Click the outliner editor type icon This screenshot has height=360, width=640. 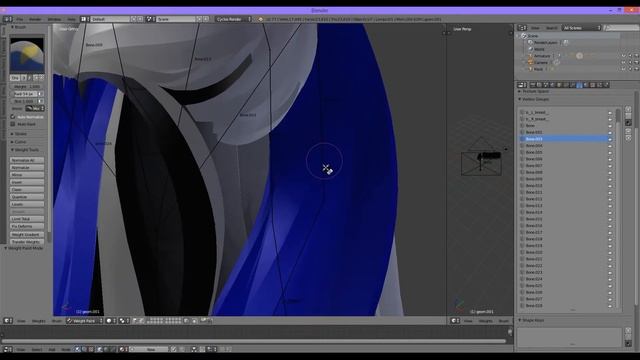click(x=522, y=28)
